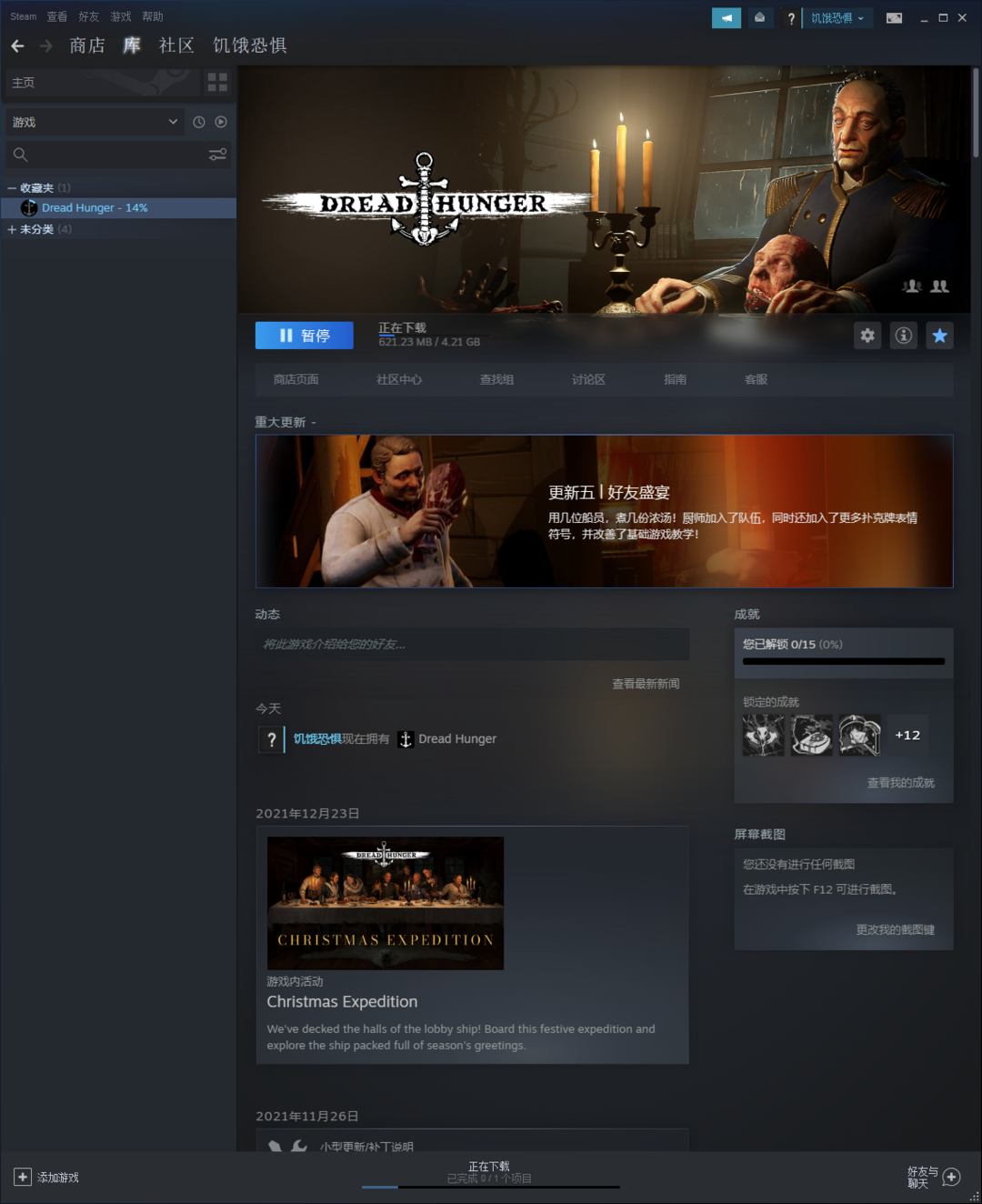Screen dimensions: 982x1204
Task: Go forward with the right arrow
Action: (x=46, y=45)
